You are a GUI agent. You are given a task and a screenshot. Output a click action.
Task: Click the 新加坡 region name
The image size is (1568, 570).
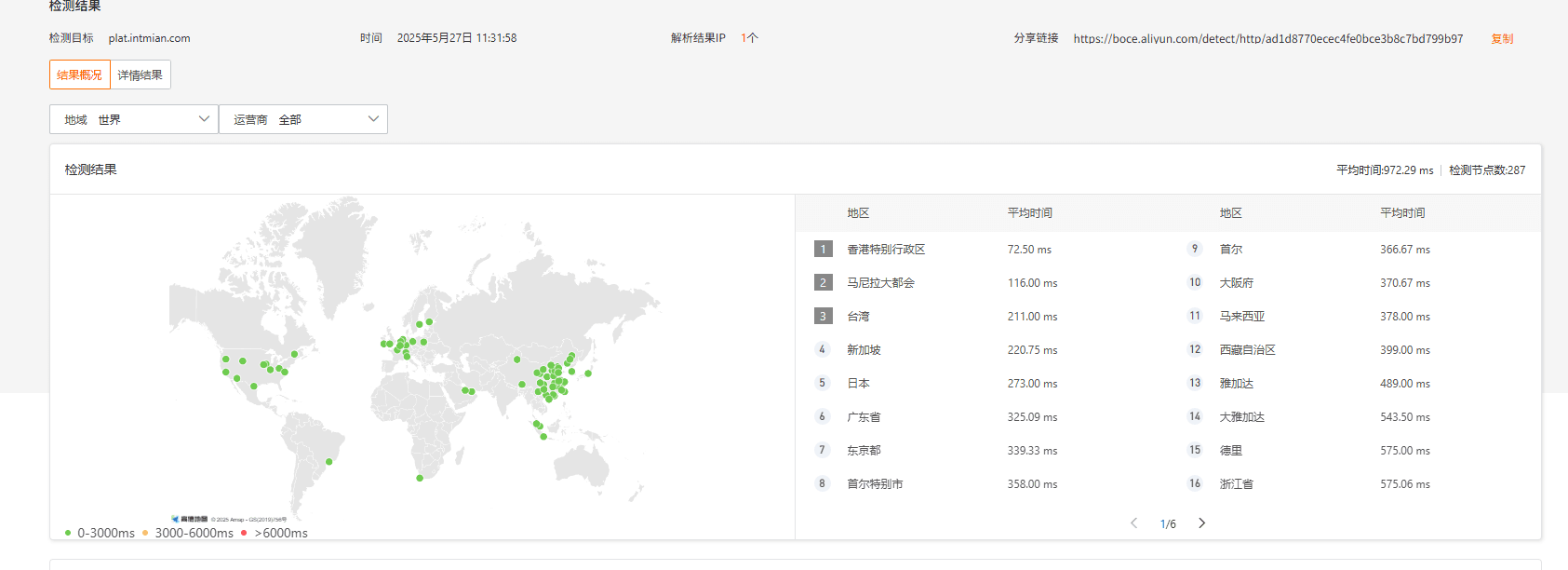click(864, 350)
